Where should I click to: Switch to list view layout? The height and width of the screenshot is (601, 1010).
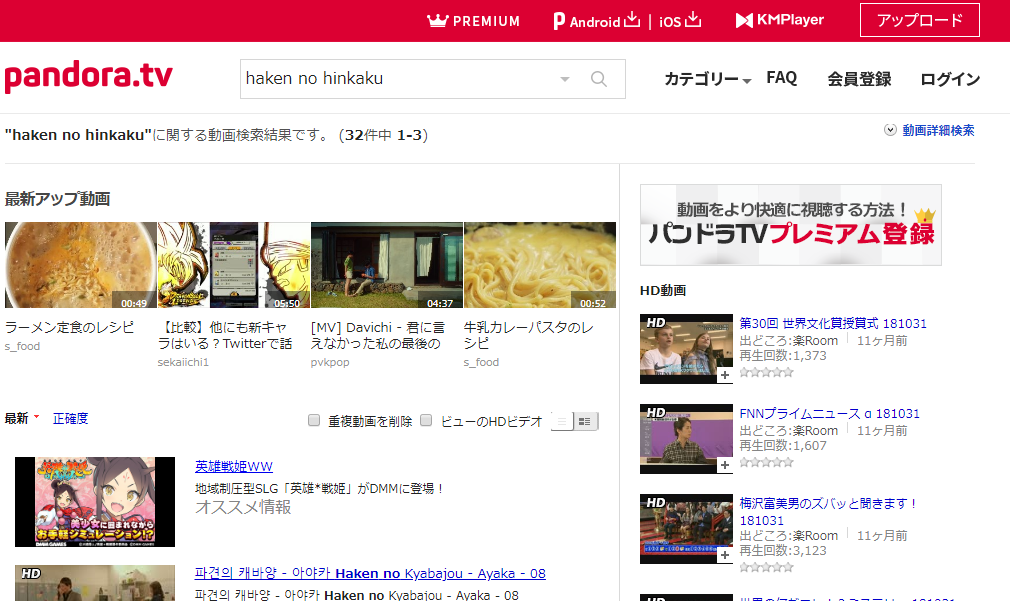[562, 421]
